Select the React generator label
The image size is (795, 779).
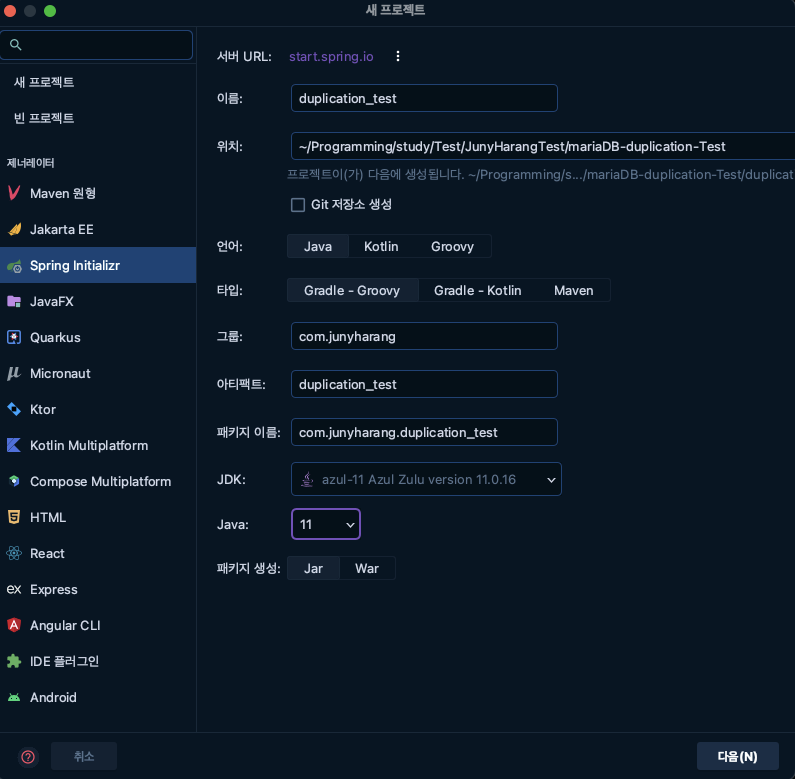coord(47,553)
